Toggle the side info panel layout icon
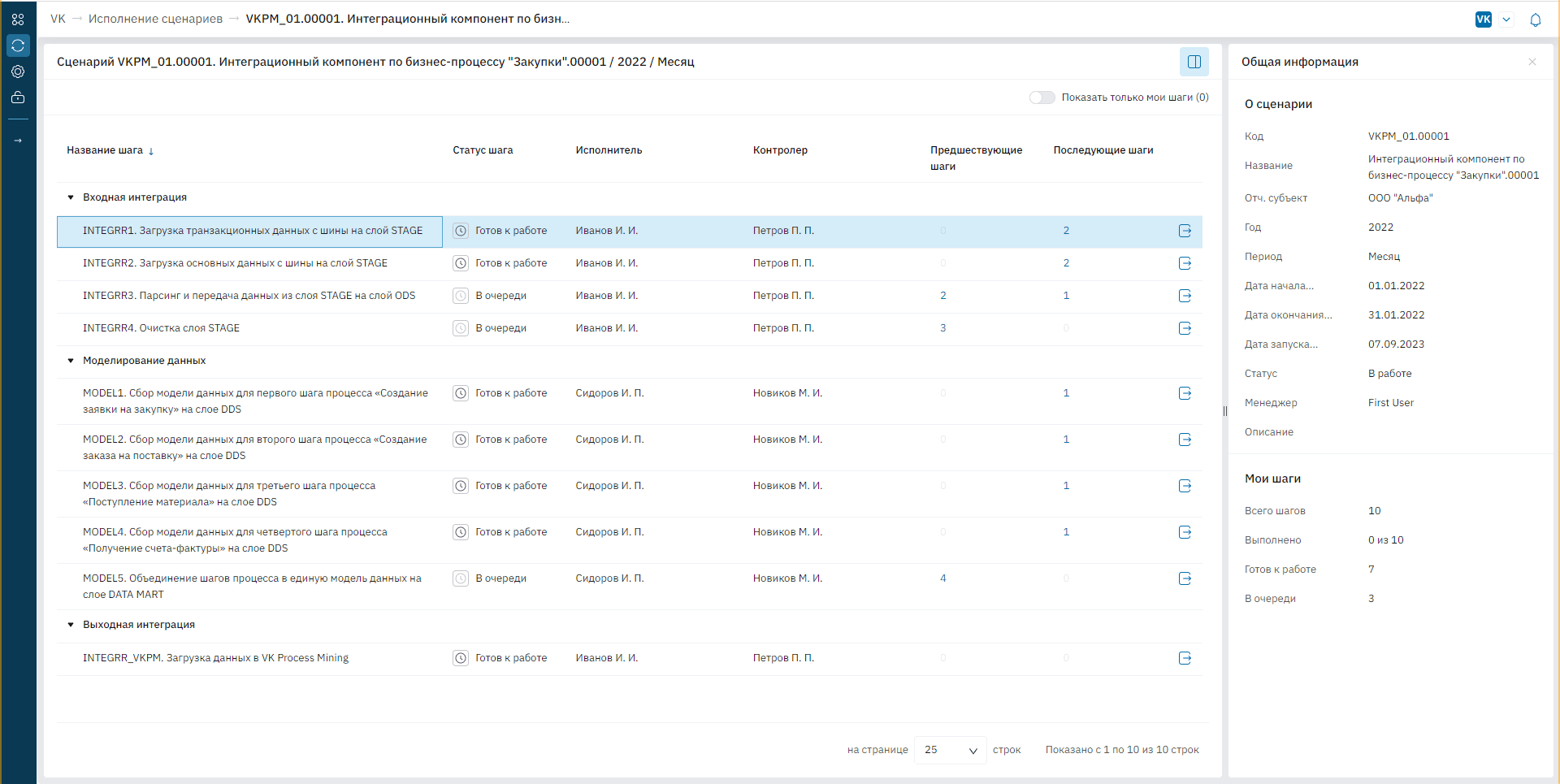 (x=1194, y=62)
